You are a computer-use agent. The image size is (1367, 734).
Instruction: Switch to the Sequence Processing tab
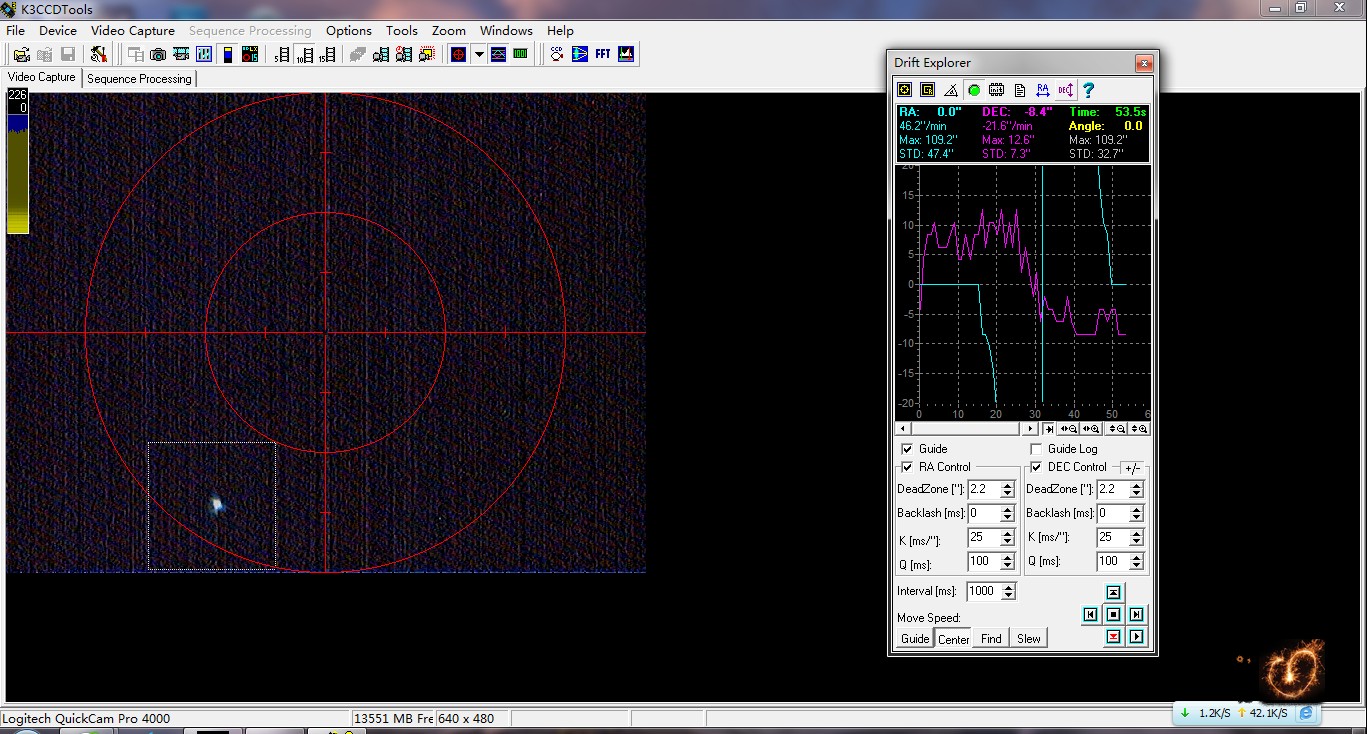(139, 78)
